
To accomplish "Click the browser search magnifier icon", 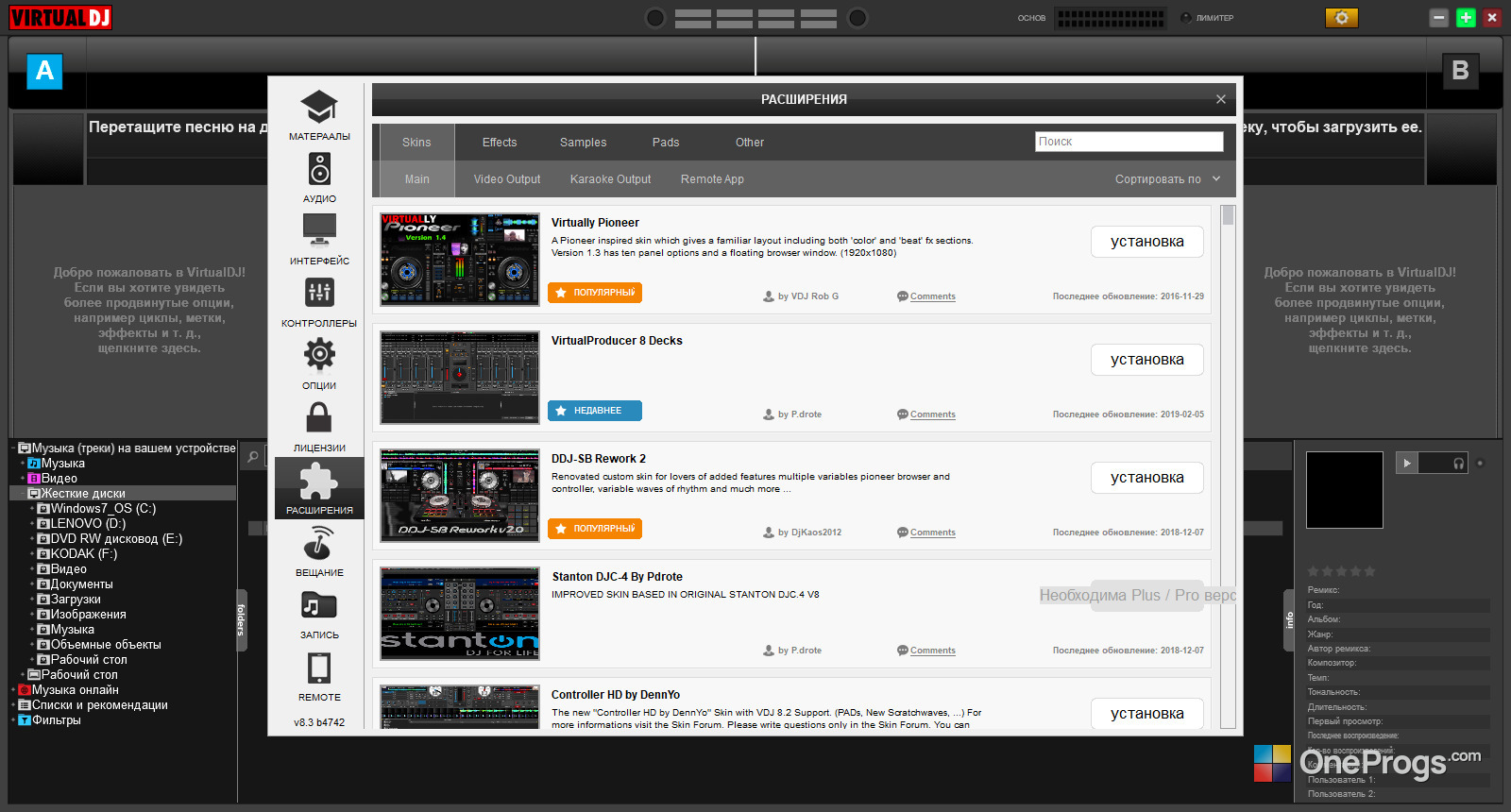I will click(253, 457).
